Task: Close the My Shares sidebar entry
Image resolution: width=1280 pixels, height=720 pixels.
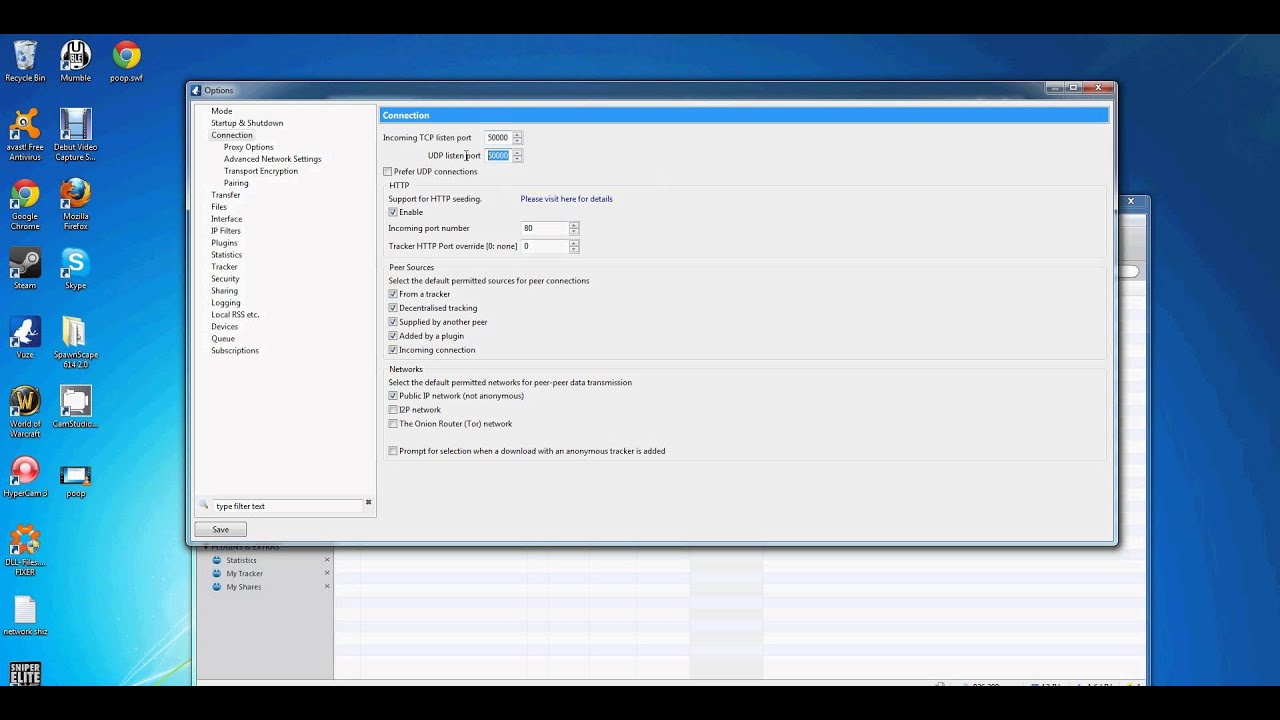Action: point(326,586)
